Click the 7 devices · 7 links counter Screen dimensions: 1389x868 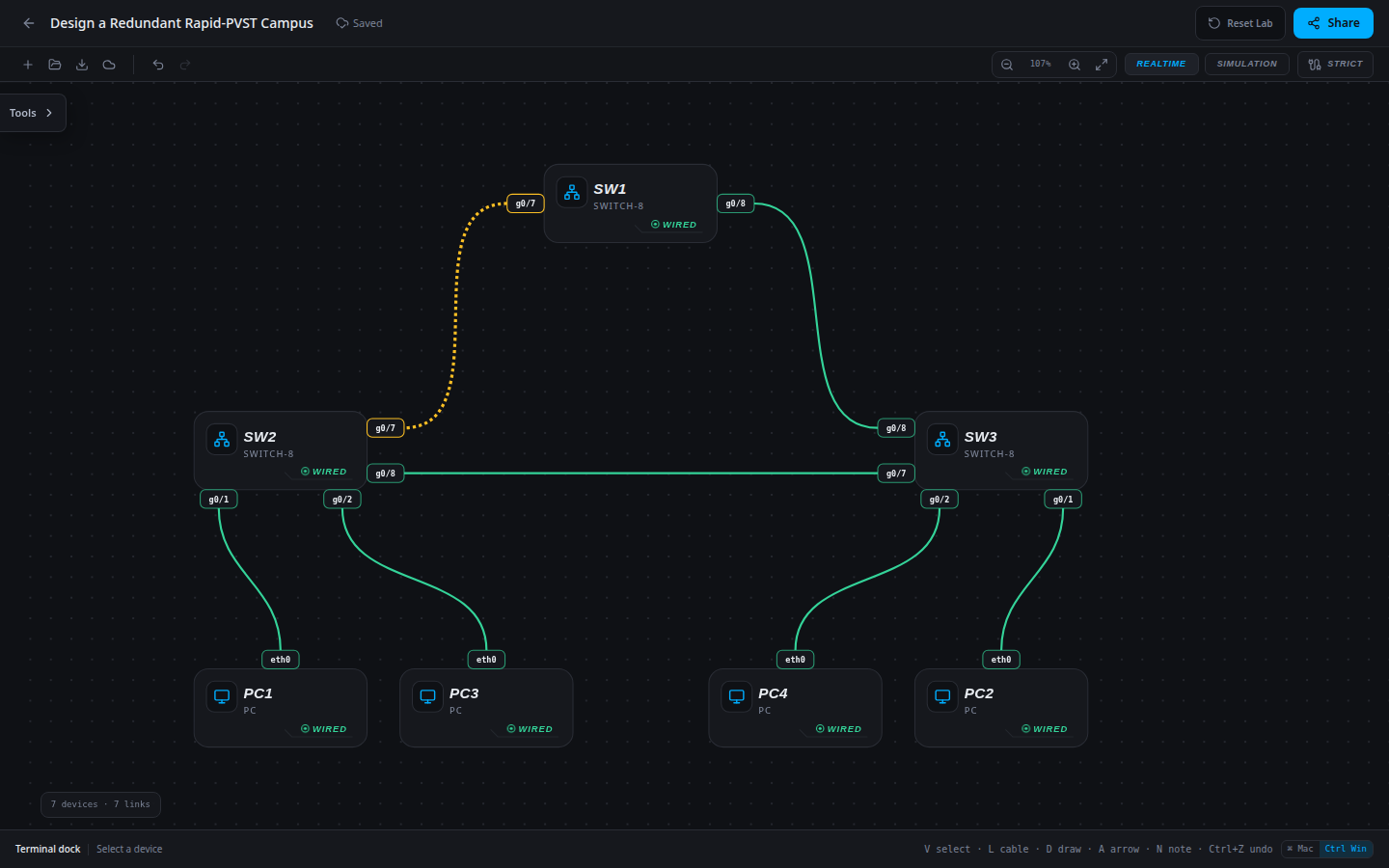100,804
